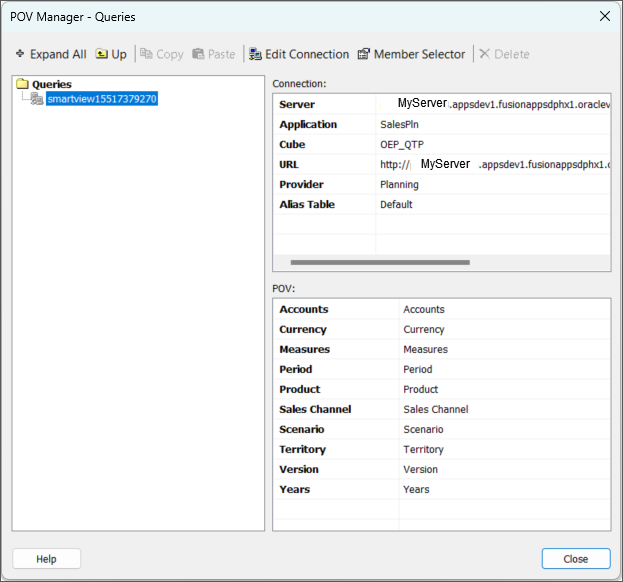Screen dimensions: 623x582
Task: Click the bold Version dimension label
Action: (x=299, y=469)
